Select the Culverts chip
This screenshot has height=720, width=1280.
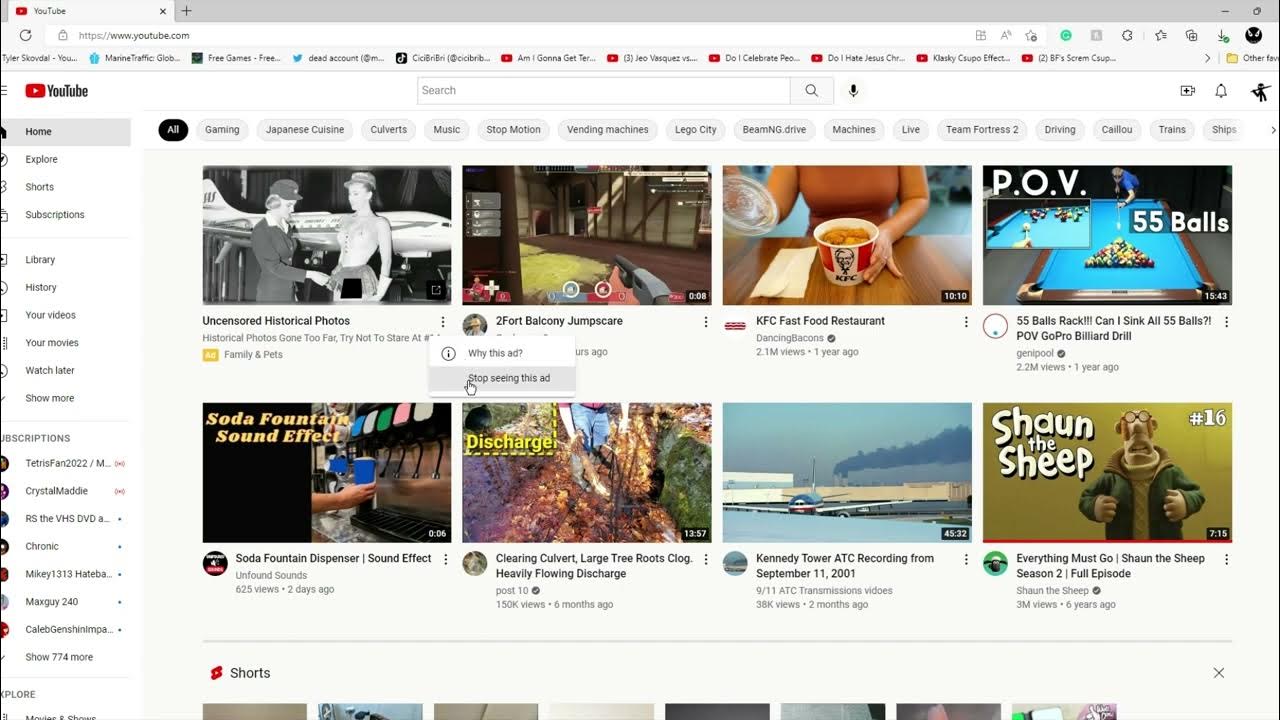tap(388, 130)
